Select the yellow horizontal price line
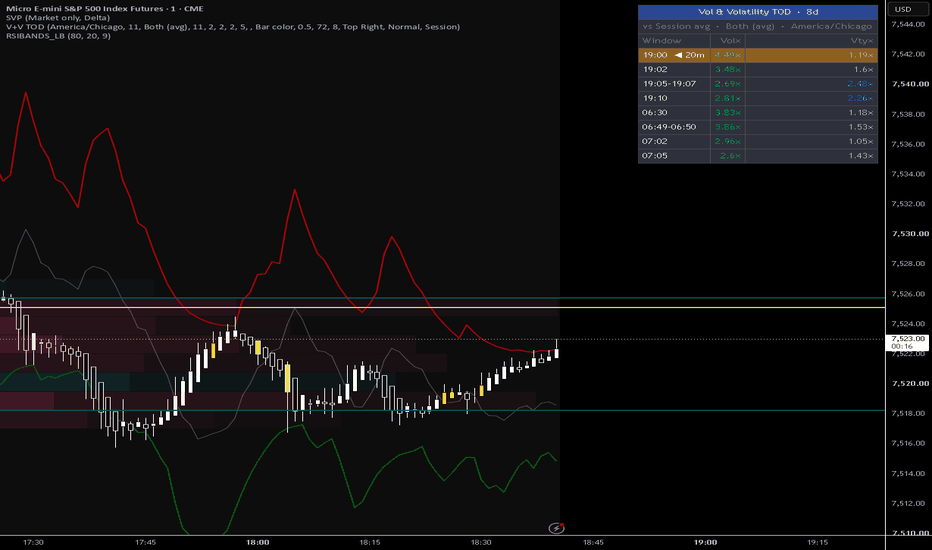The width and height of the screenshot is (932, 550). pos(442,307)
